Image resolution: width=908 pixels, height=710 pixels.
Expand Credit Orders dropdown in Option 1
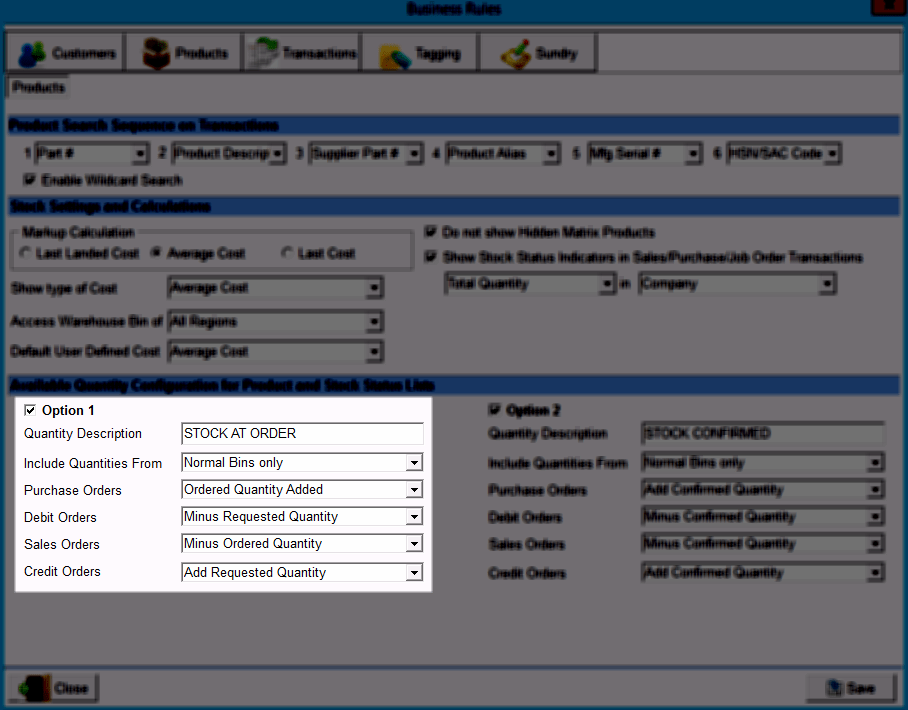pyautogui.click(x=413, y=573)
